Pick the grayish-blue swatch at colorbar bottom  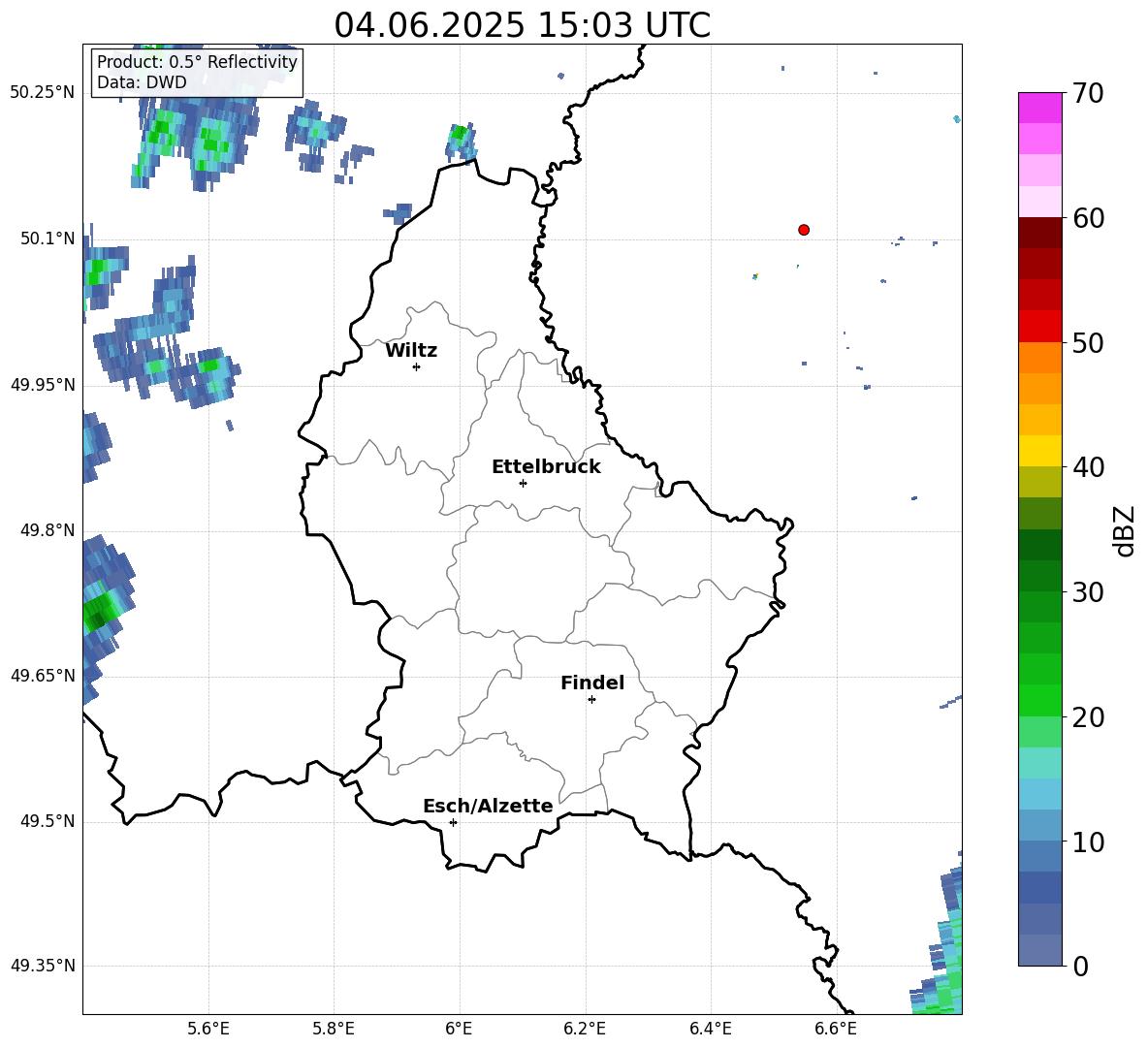(x=1039, y=950)
